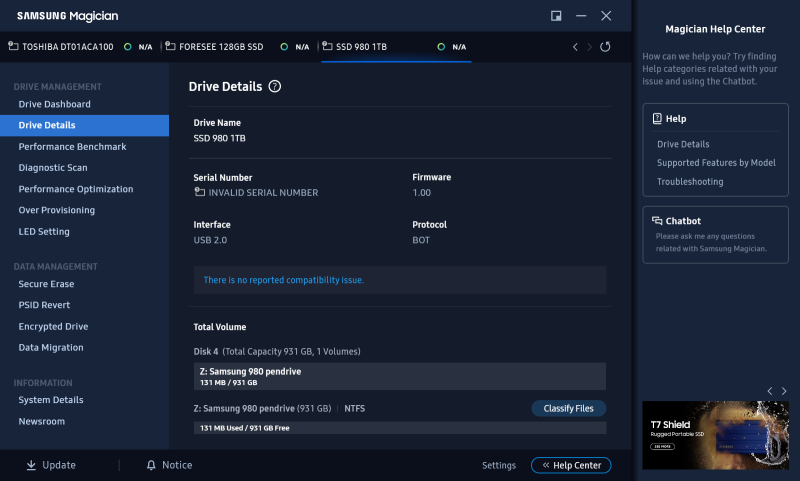Show next drive with right arrow
800x481 pixels.
589,47
